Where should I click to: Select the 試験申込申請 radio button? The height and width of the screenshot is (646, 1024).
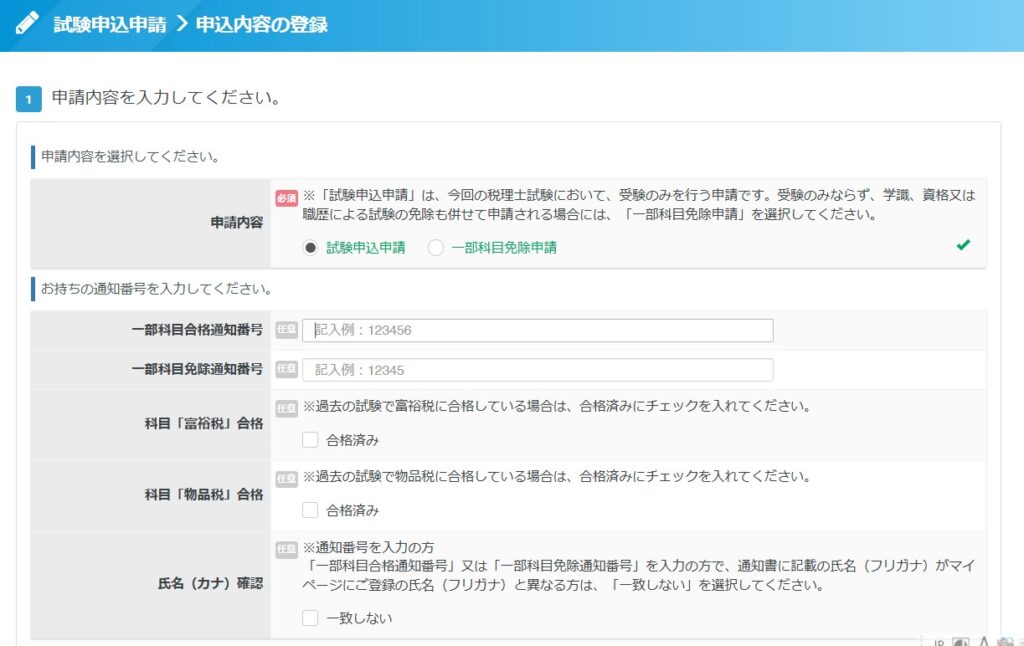pos(310,248)
